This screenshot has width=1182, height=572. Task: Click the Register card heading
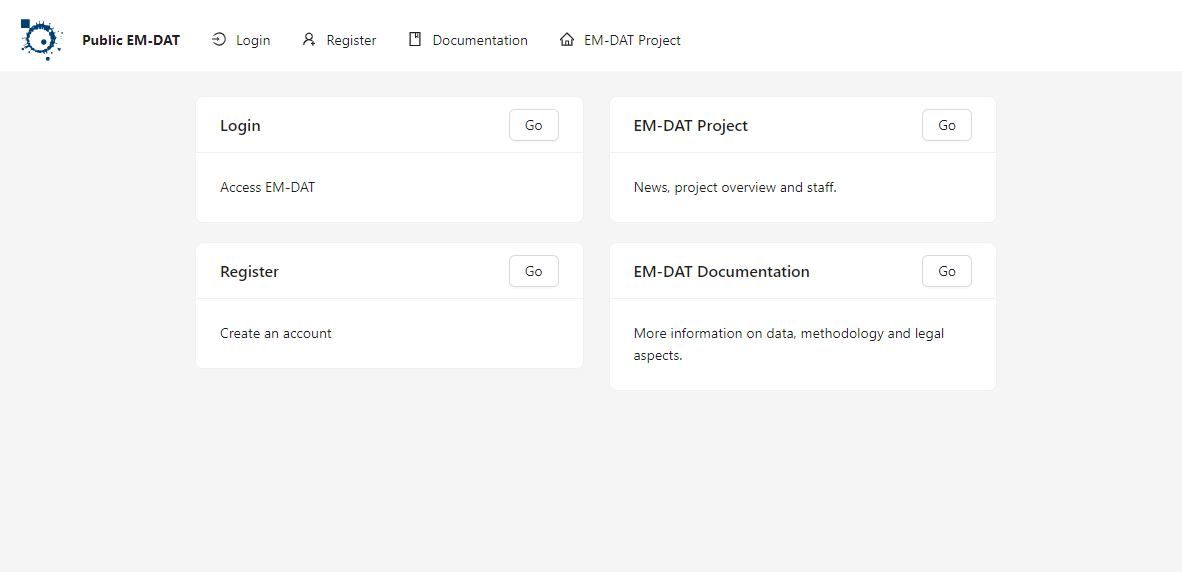(x=250, y=271)
